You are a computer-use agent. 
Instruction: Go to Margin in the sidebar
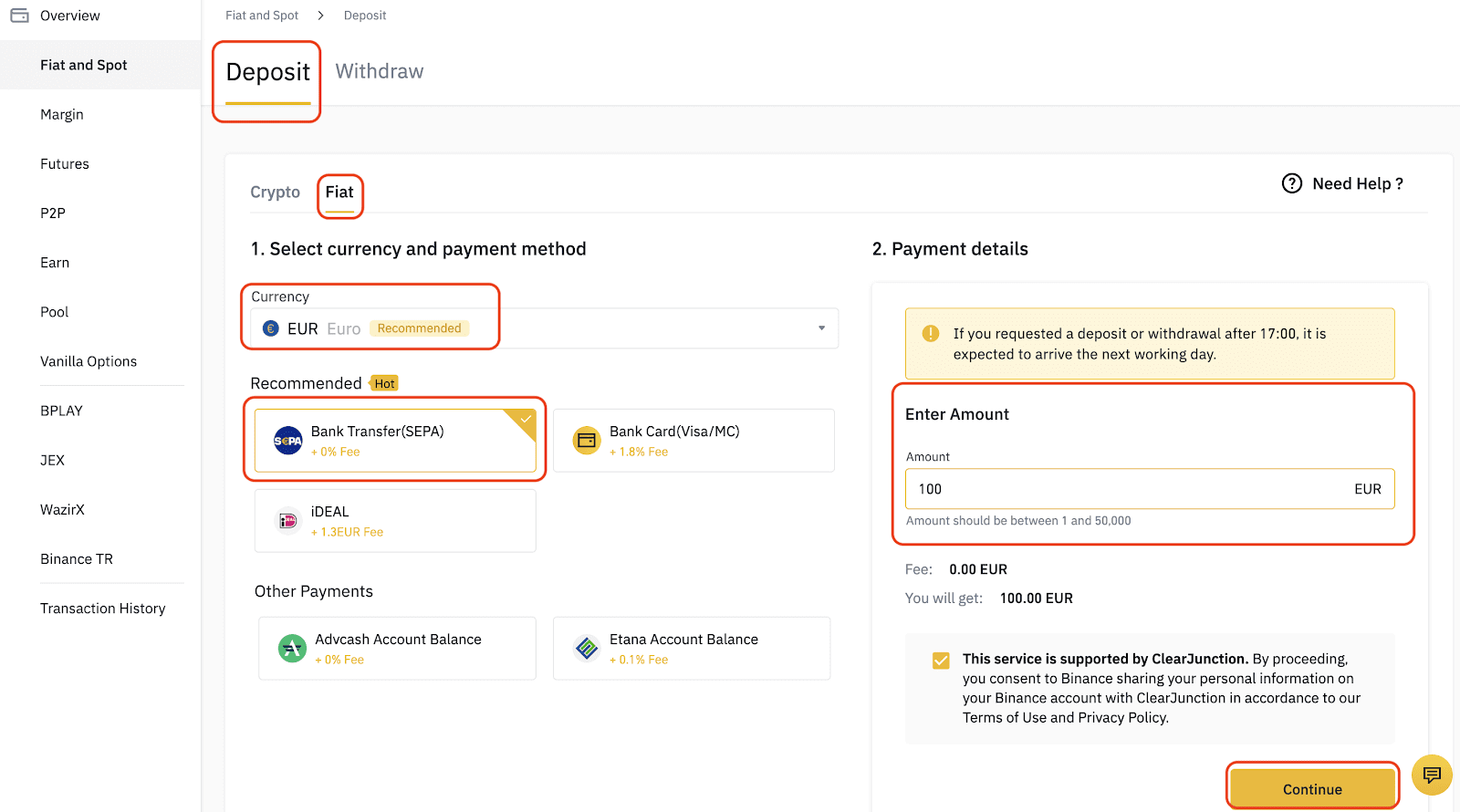click(62, 114)
